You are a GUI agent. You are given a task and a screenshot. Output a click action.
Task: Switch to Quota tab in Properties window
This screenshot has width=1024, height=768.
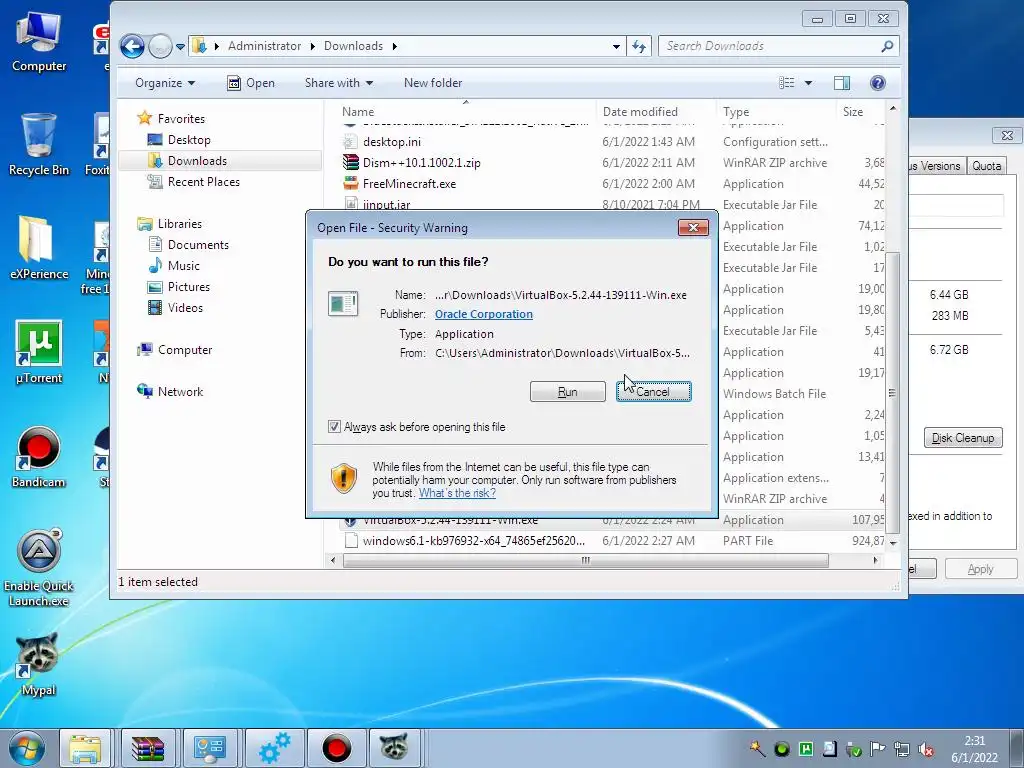coord(986,166)
